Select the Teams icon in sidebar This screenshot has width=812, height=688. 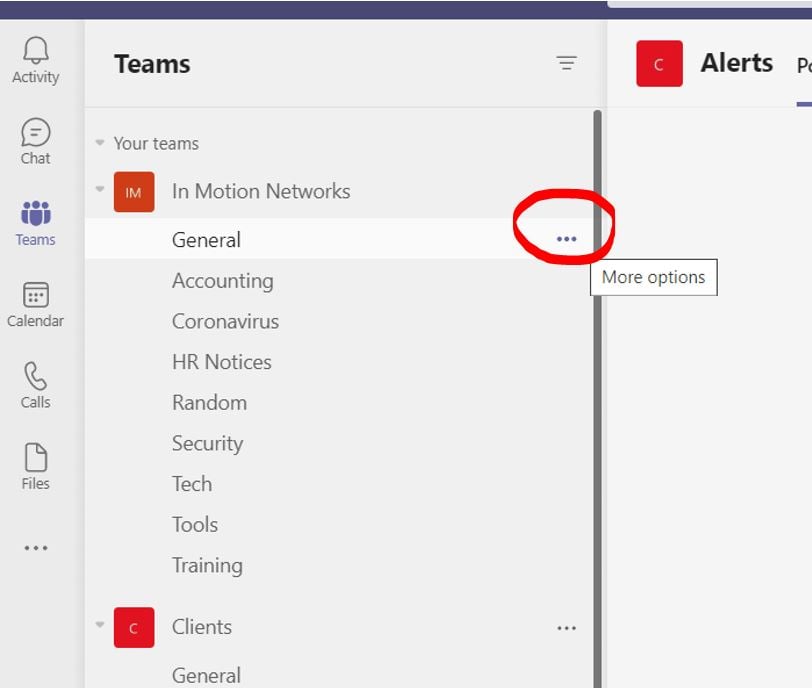pyautogui.click(x=36, y=223)
